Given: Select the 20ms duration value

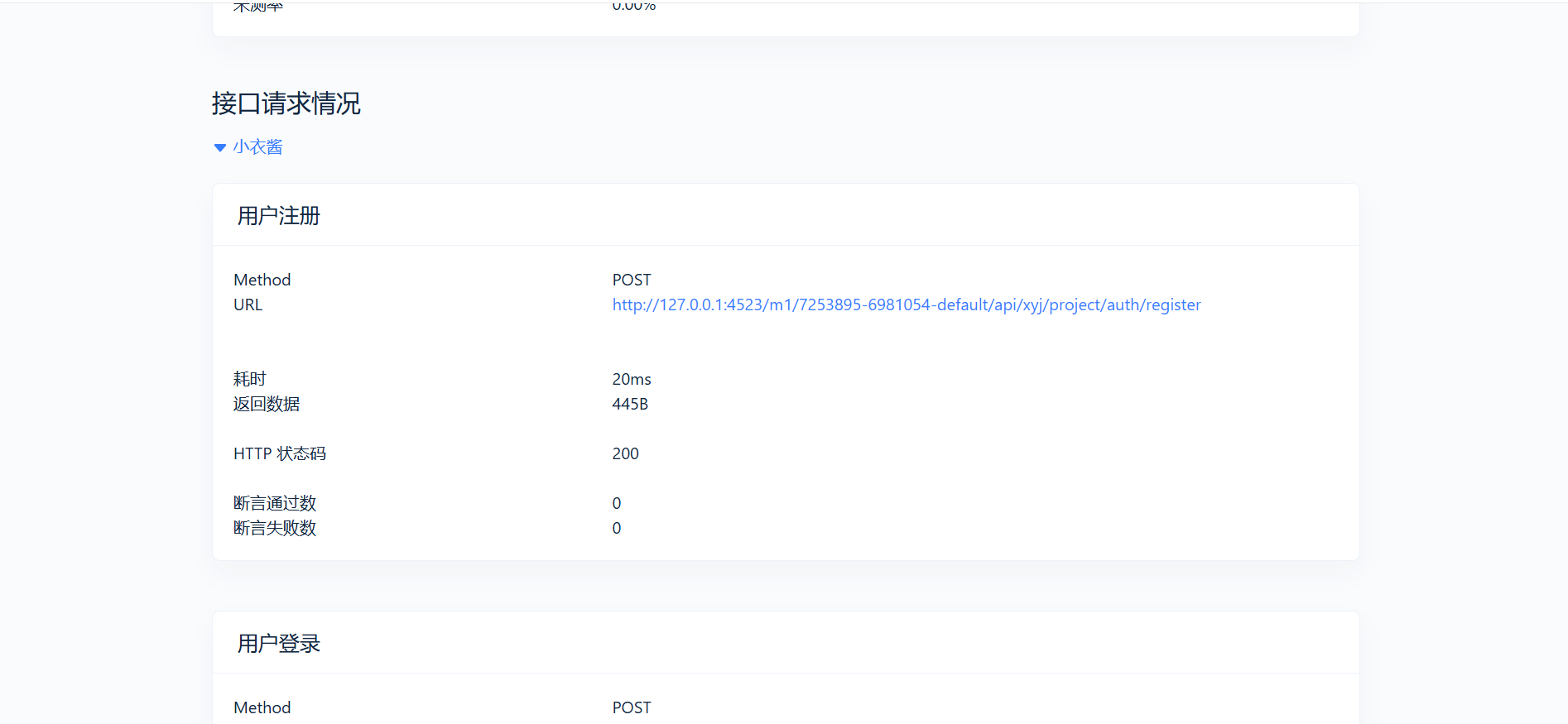Looking at the screenshot, I should (x=632, y=379).
